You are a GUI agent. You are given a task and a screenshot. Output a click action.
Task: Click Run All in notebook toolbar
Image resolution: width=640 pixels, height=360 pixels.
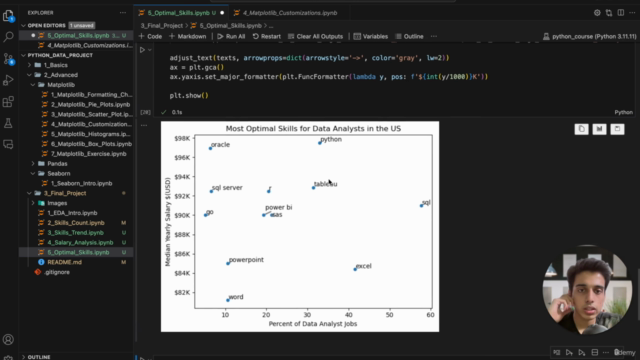coord(231,36)
